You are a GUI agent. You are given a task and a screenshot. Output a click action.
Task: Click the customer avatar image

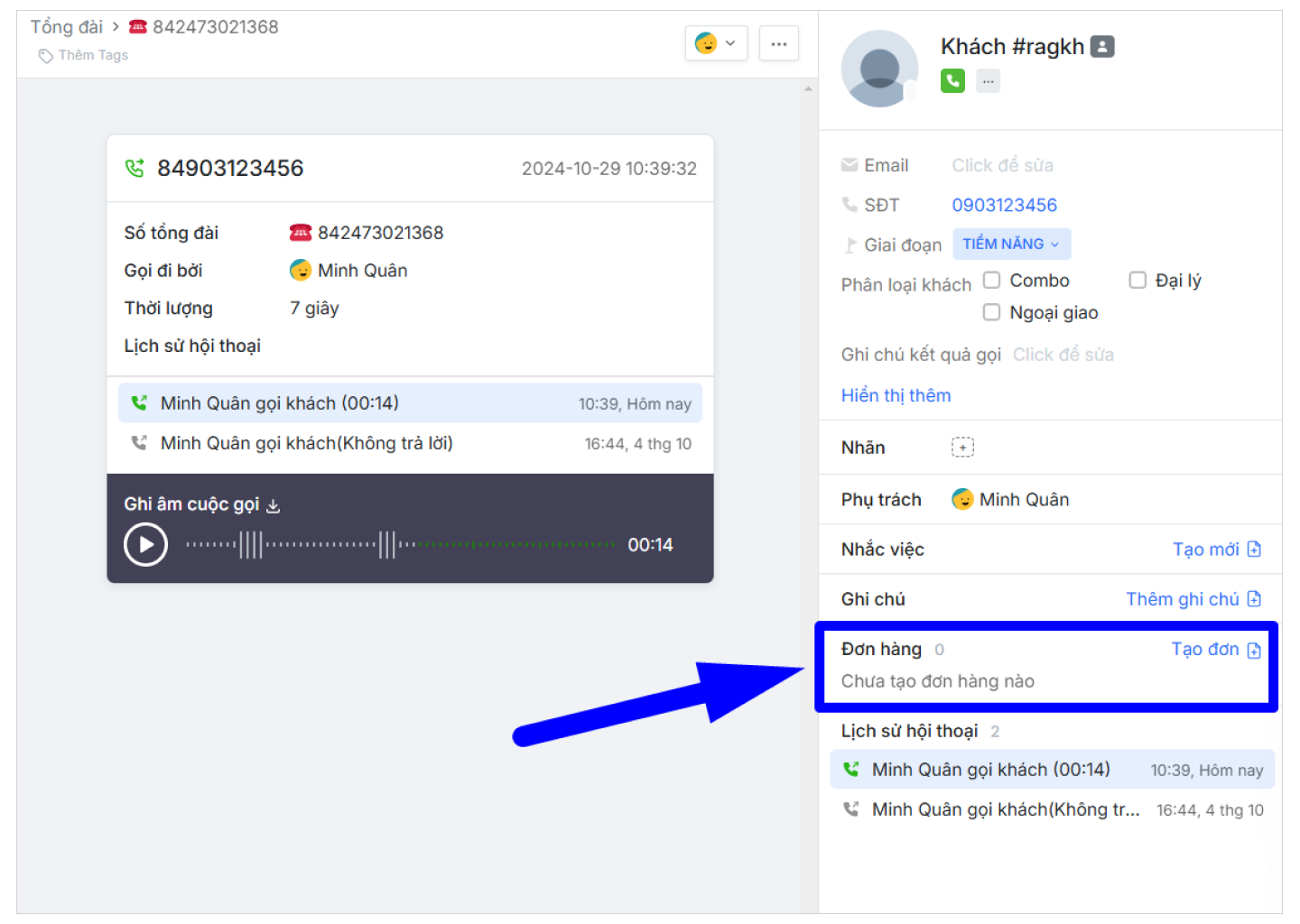(879, 69)
